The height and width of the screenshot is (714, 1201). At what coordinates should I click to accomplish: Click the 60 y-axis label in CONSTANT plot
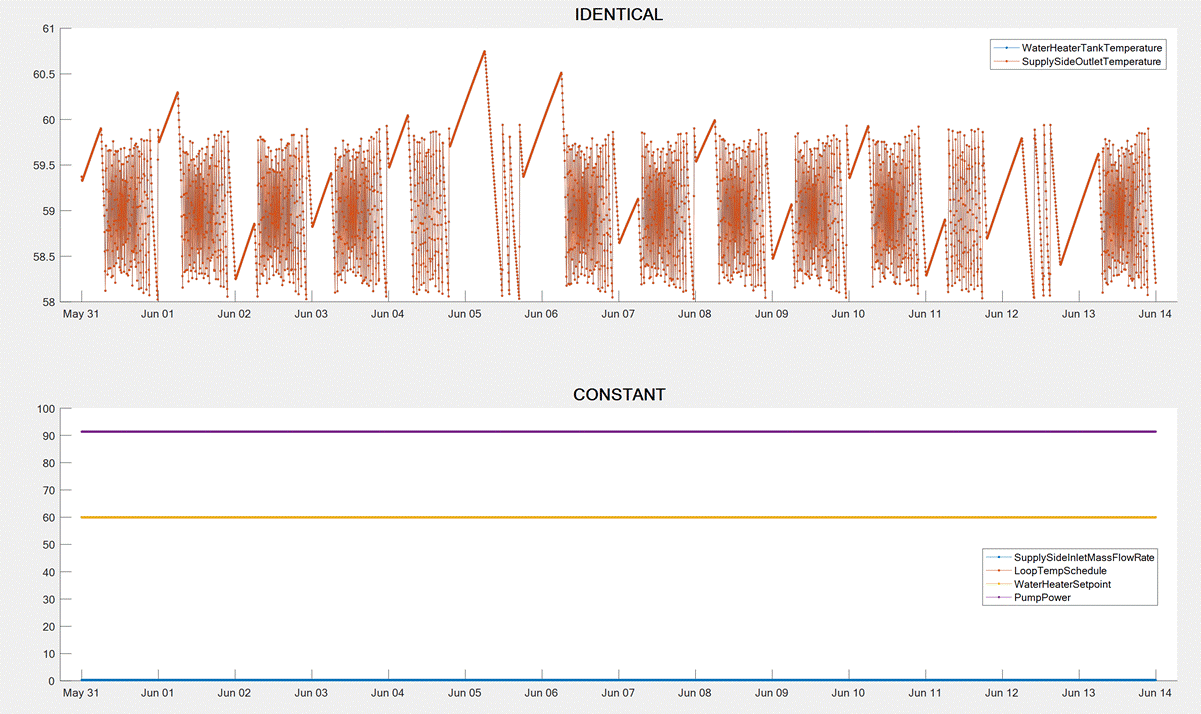[50, 518]
